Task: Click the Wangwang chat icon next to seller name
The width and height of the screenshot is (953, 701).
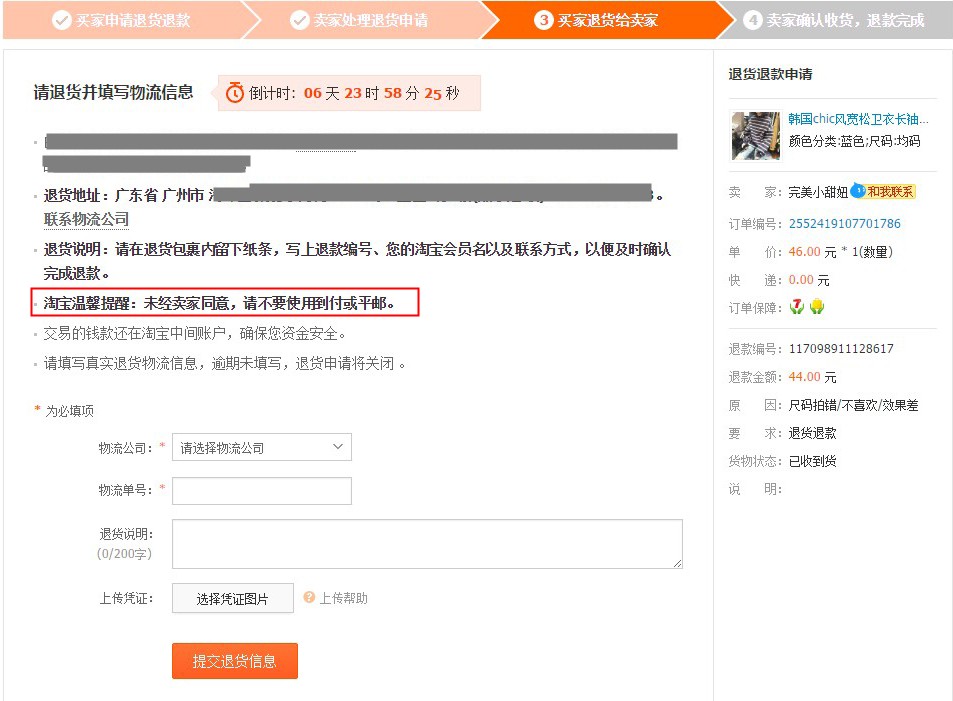Action: [x=858, y=191]
